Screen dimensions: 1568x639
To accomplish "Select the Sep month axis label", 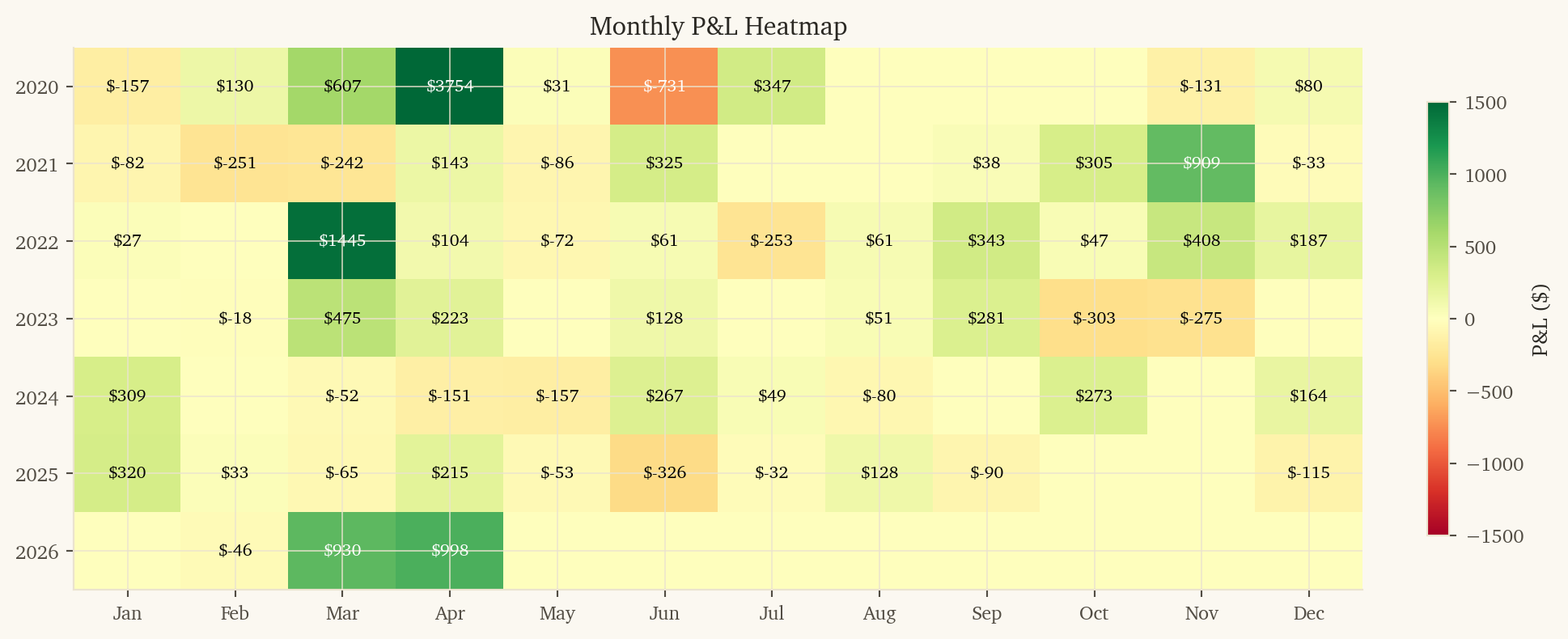I will coord(986,614).
